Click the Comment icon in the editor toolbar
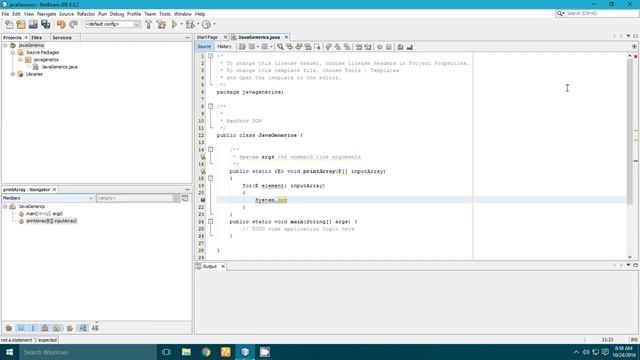This screenshot has width=640, height=360. (400, 47)
